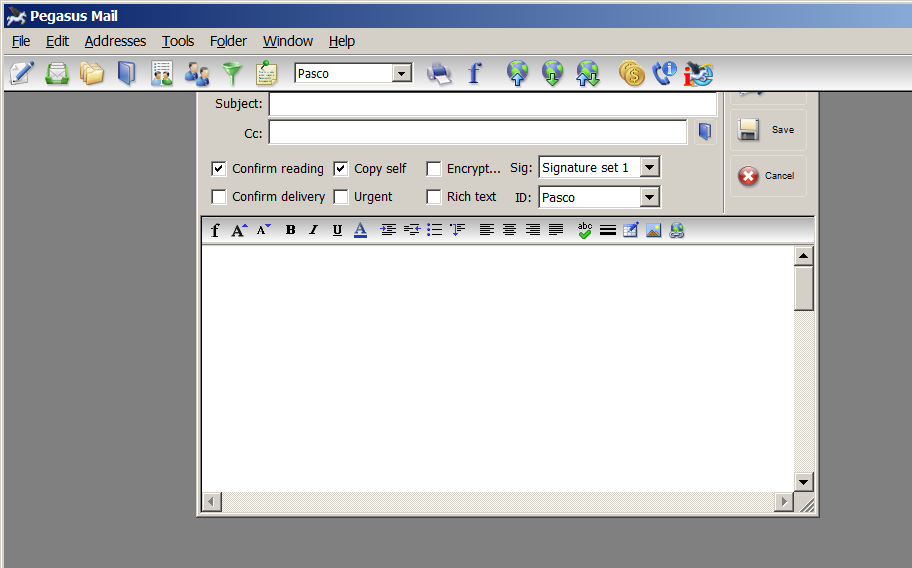Enable the Rich text checkbox
Image resolution: width=912 pixels, height=568 pixels.
(x=434, y=197)
